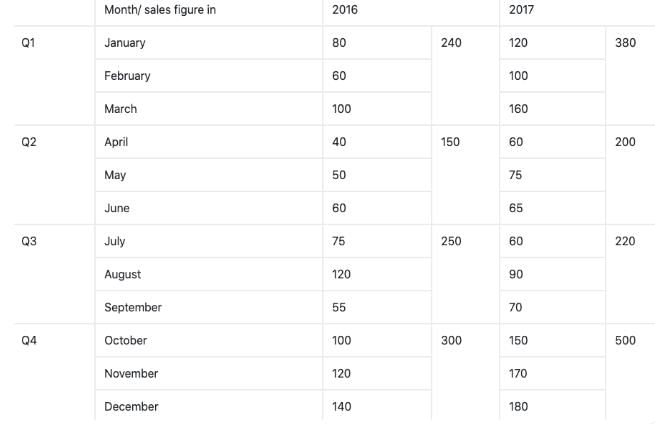Click the April month cell
This screenshot has width=655, height=424.
(116, 142)
